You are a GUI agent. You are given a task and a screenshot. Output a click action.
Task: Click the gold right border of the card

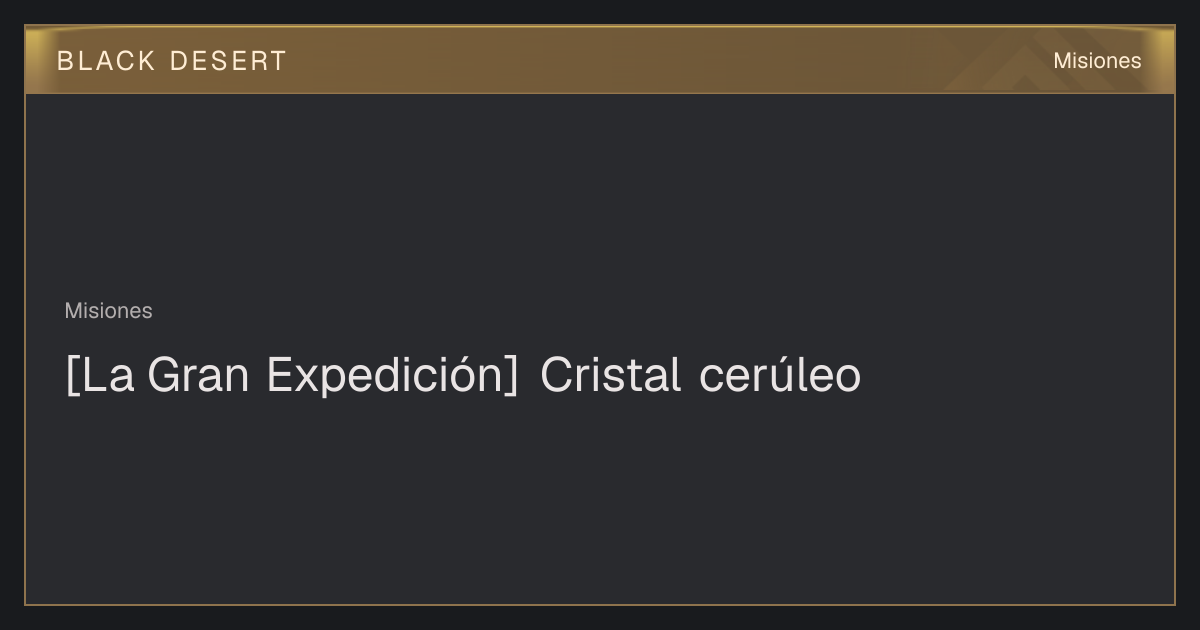1174,350
